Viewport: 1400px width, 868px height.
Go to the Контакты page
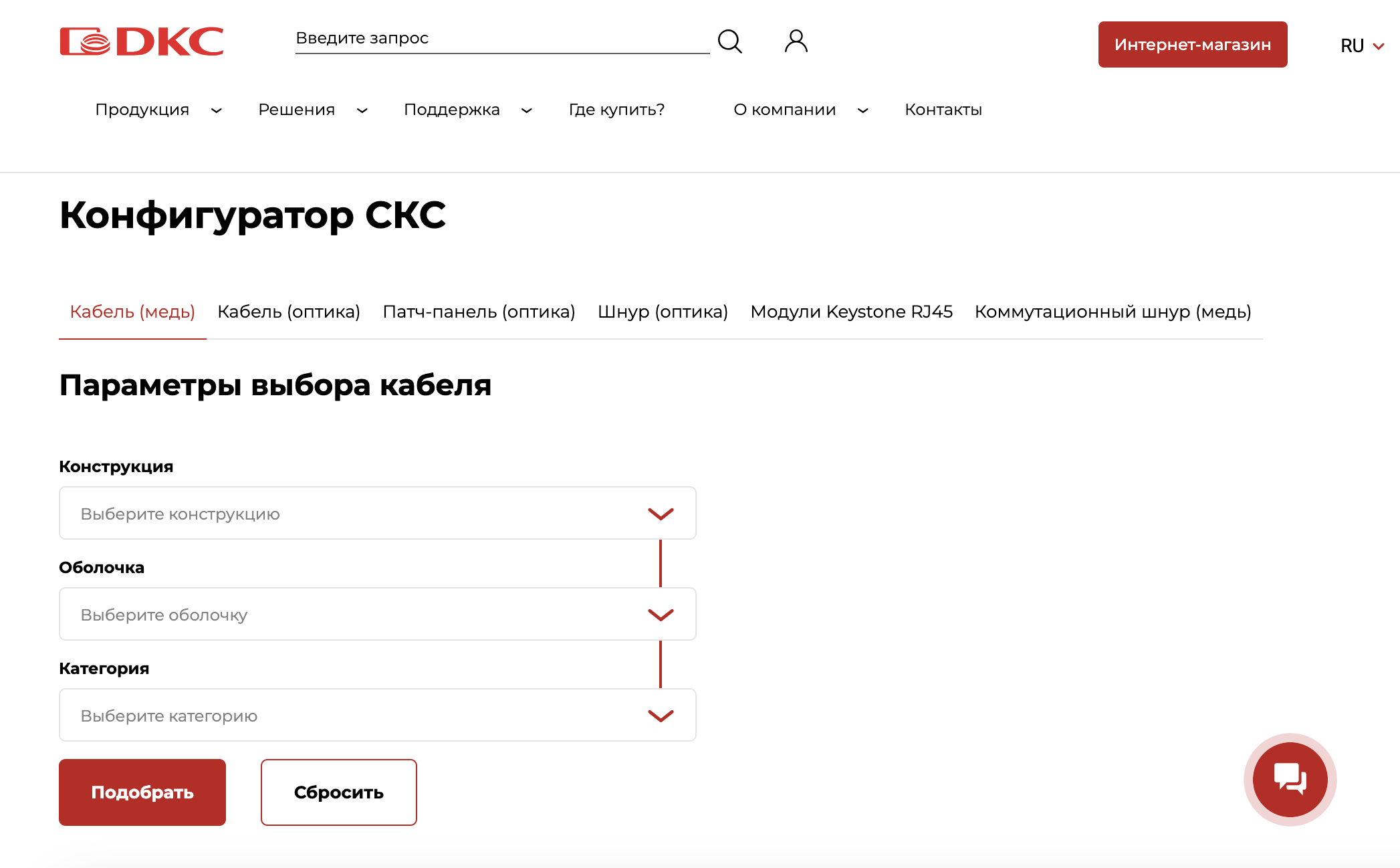(943, 110)
